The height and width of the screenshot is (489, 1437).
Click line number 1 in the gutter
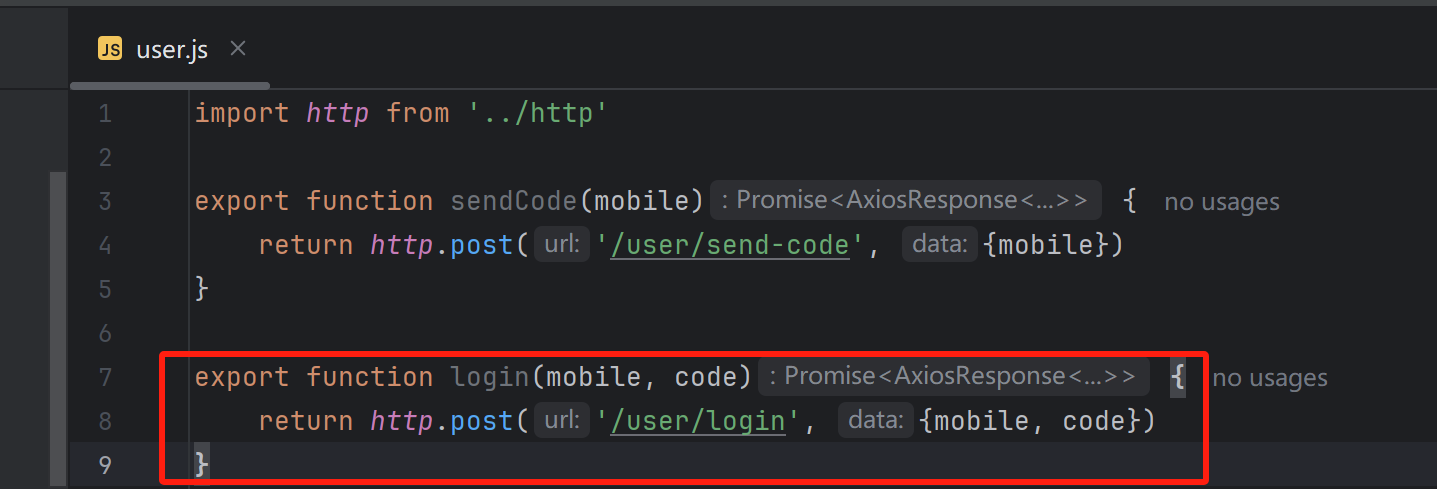105,114
